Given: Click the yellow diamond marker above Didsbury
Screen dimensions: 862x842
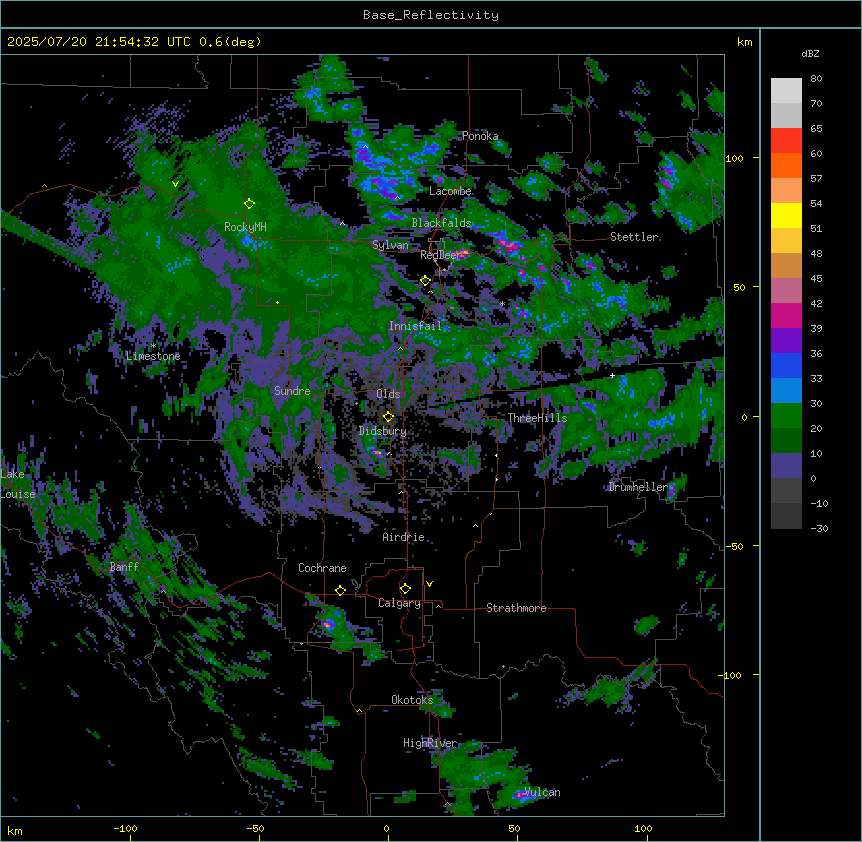Looking at the screenshot, I should [x=389, y=417].
